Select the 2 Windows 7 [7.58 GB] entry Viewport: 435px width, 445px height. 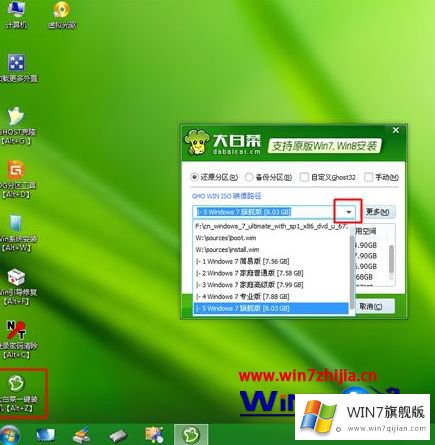point(271,273)
